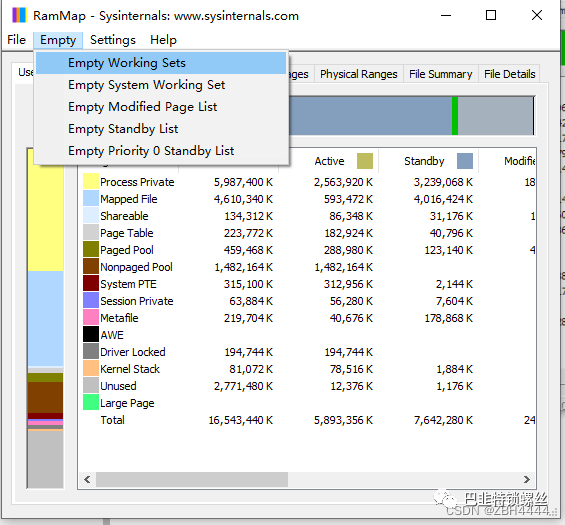Click the AWE black swatch

pos(91,334)
